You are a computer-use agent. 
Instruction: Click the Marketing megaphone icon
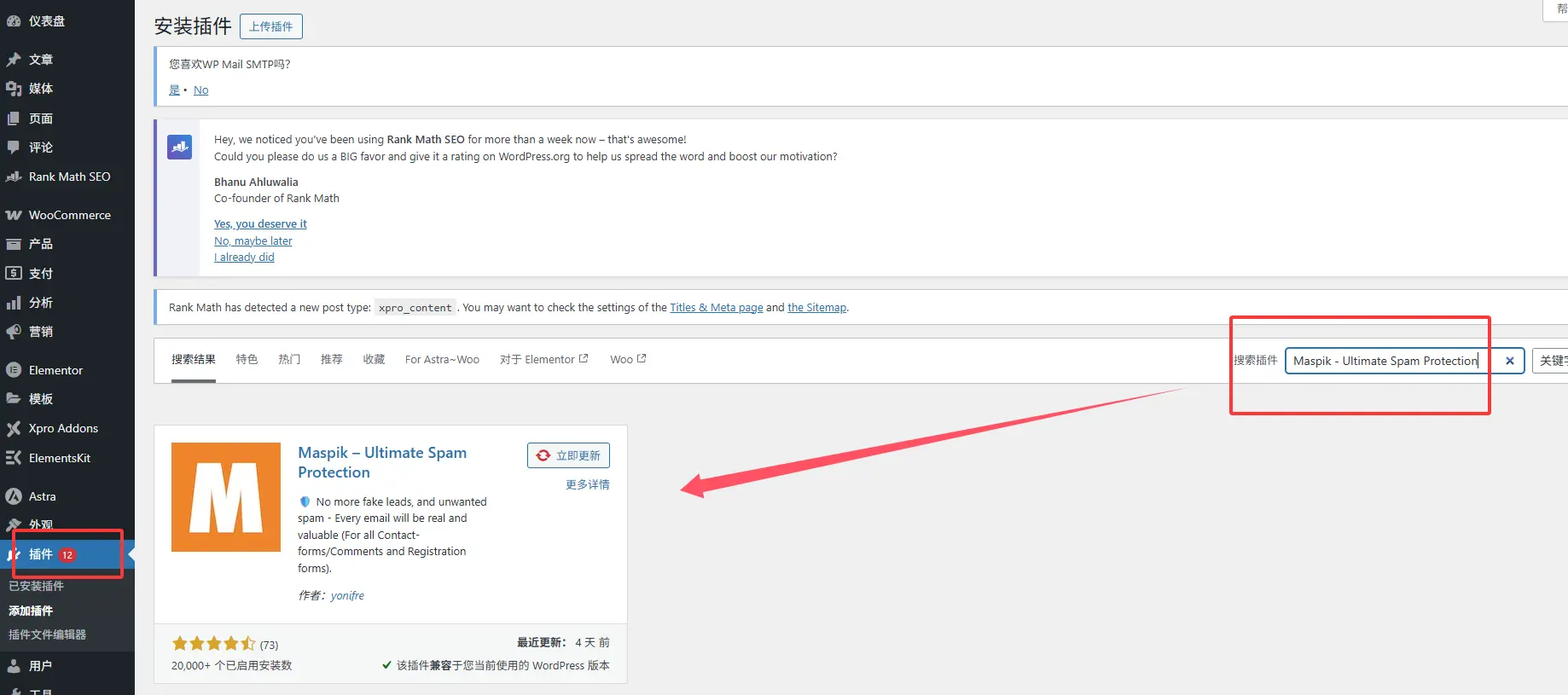(x=14, y=332)
